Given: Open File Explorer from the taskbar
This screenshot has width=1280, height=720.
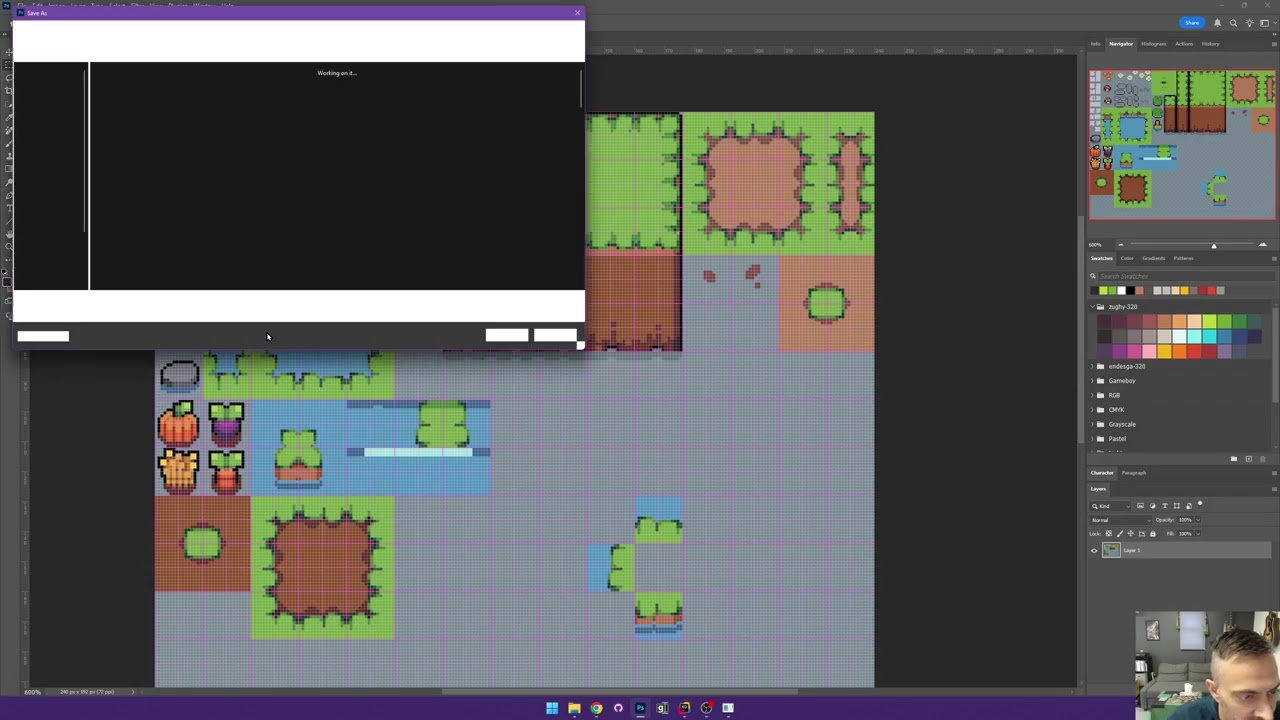Looking at the screenshot, I should [574, 708].
